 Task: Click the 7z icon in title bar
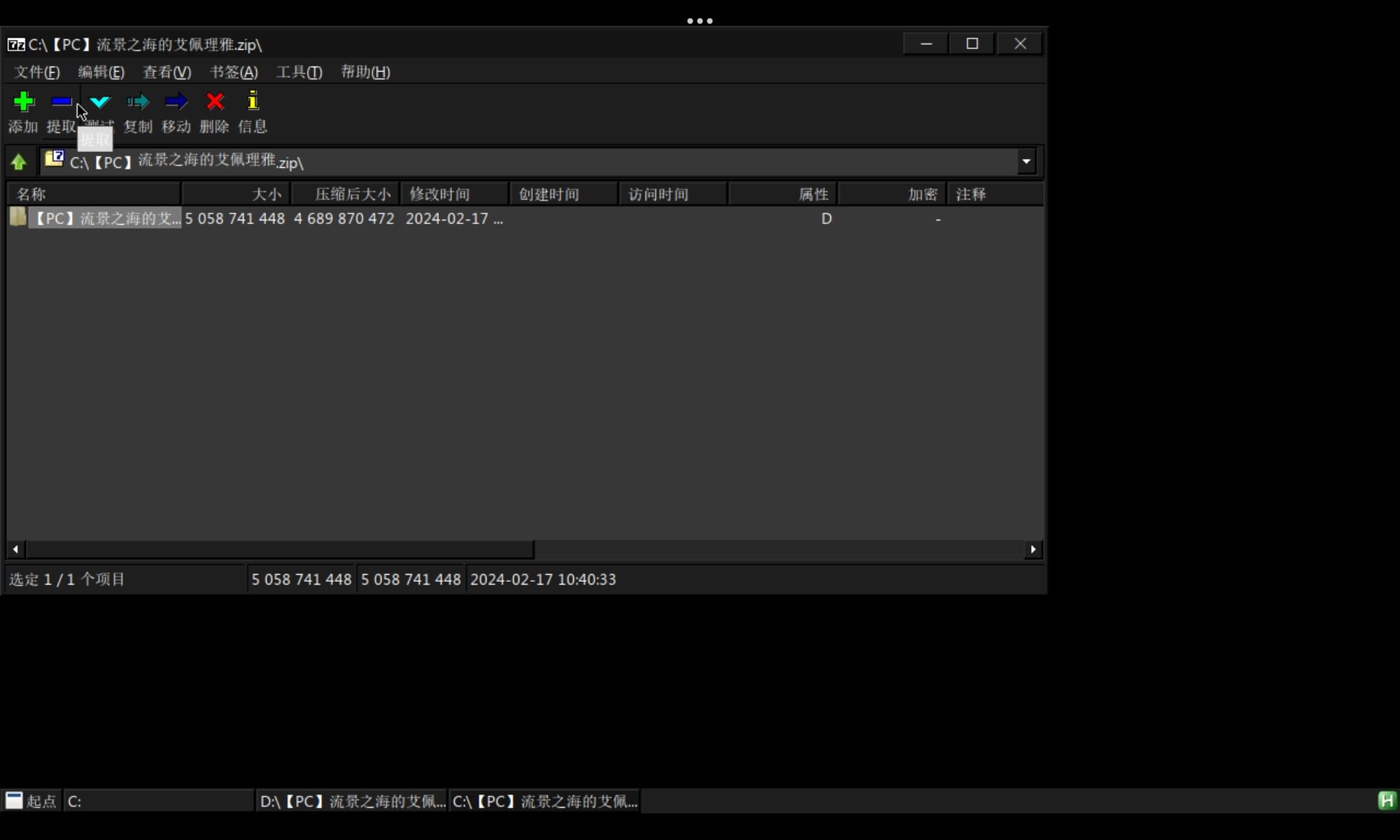[x=16, y=45]
